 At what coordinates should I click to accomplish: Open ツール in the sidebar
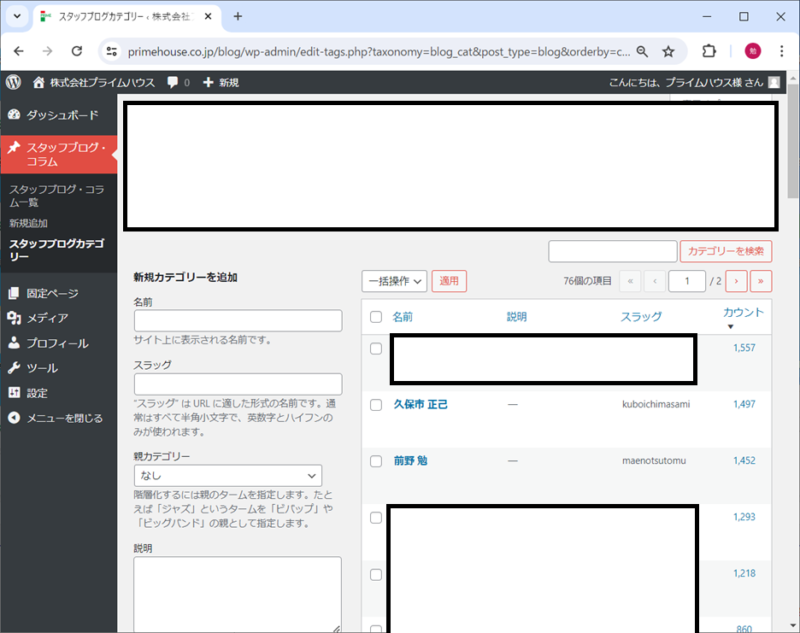[59, 368]
